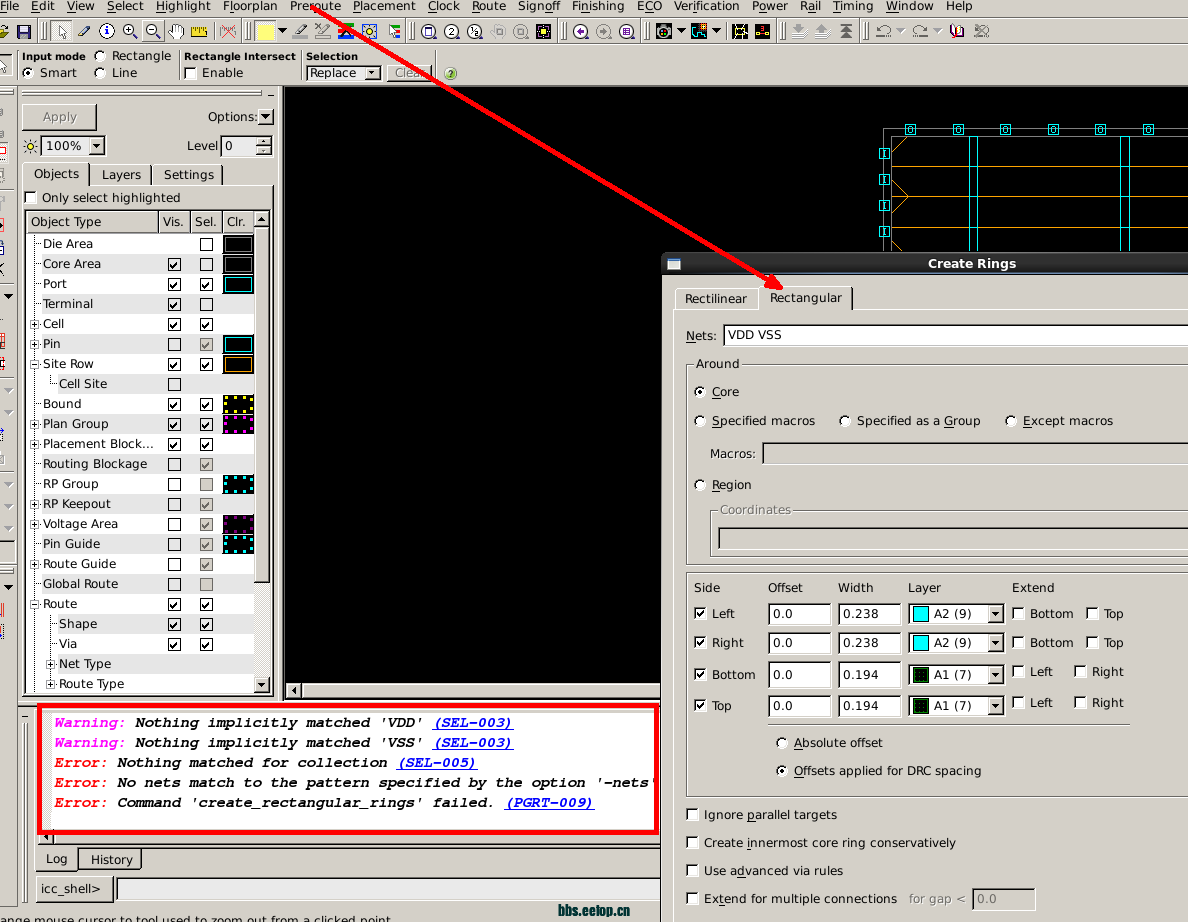Enable Rectangle Intersect checkbox
Image resolution: width=1188 pixels, height=922 pixels.
(190, 73)
